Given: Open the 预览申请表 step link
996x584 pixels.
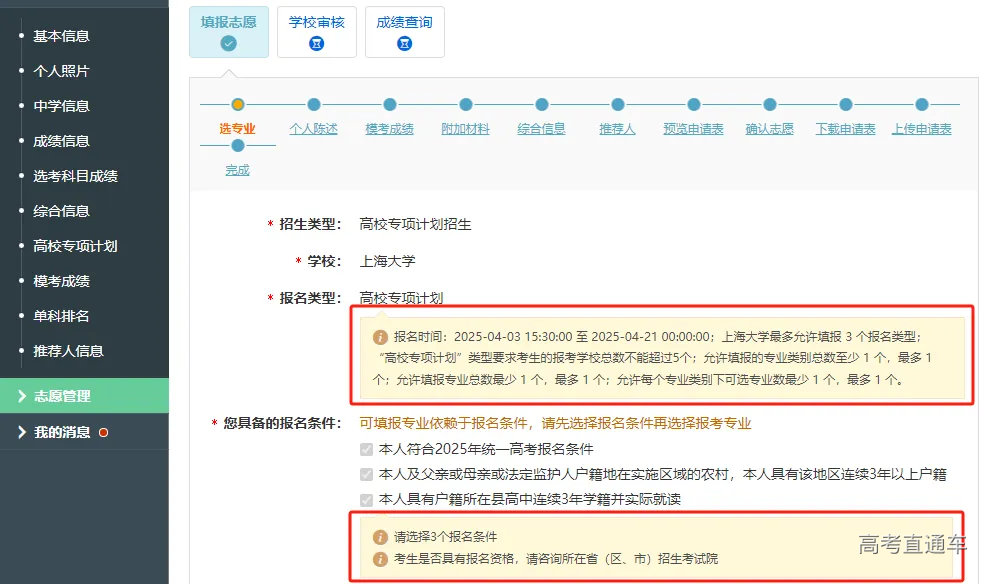Looking at the screenshot, I should (694, 127).
